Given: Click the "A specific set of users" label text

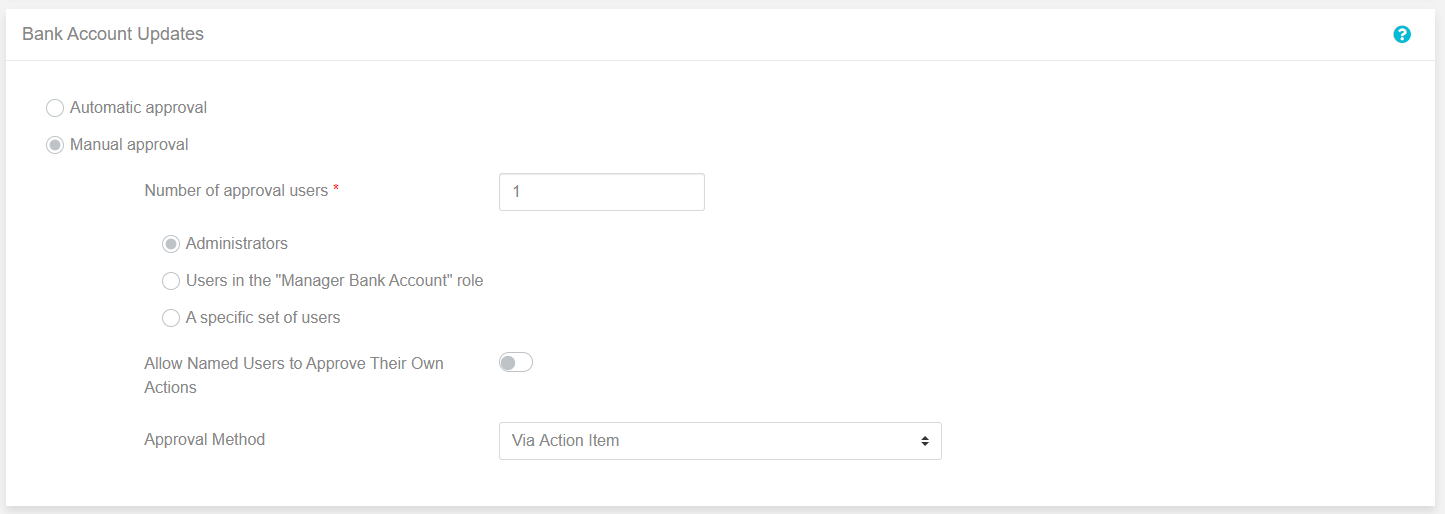Looking at the screenshot, I should pyautogui.click(x=263, y=317).
